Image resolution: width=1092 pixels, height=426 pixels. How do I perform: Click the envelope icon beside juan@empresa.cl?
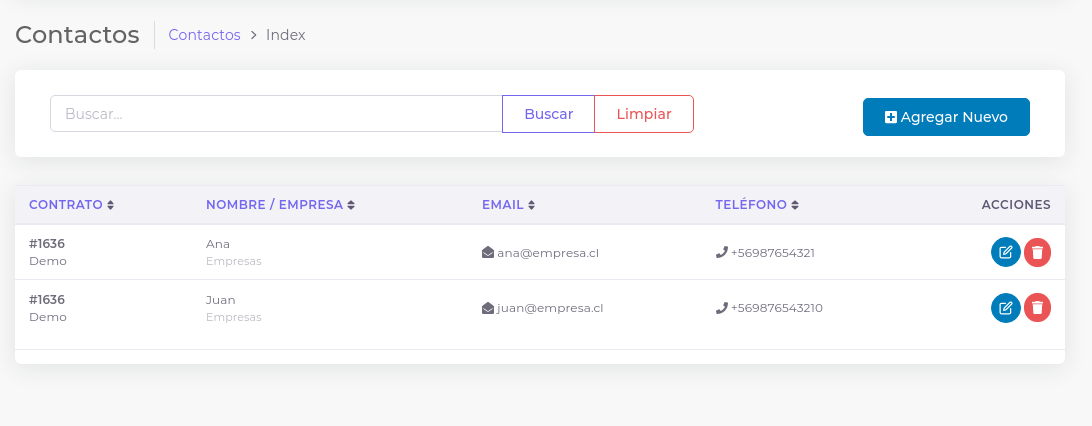(488, 308)
